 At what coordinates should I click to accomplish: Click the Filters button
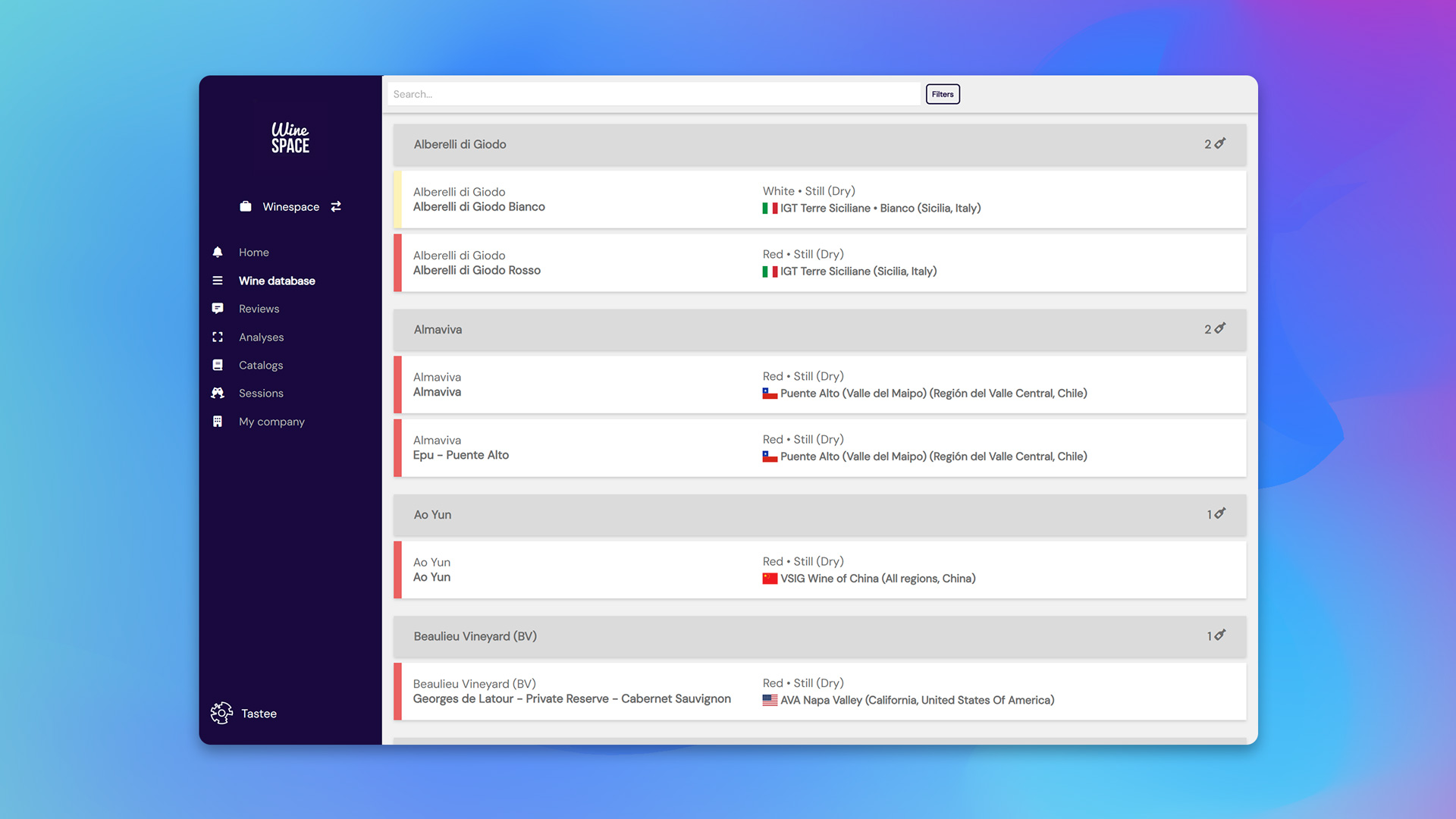[x=943, y=94]
